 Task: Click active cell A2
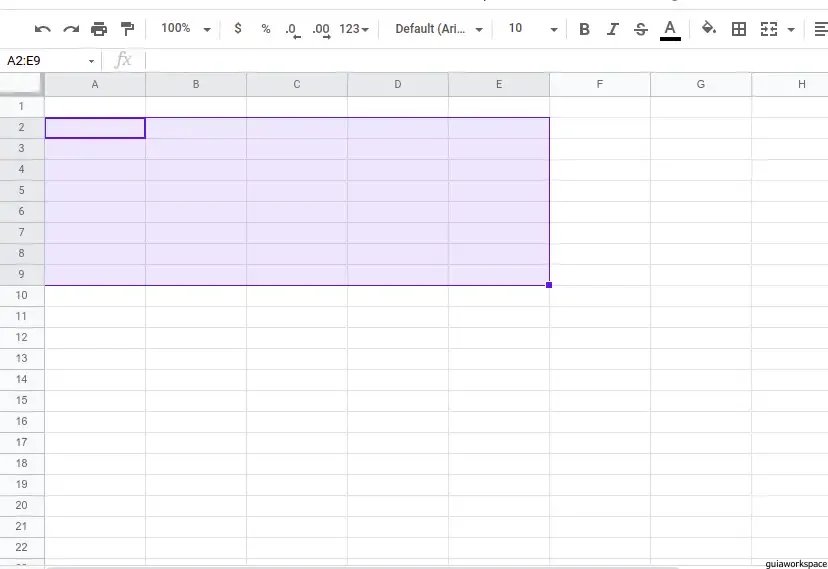[x=95, y=128]
